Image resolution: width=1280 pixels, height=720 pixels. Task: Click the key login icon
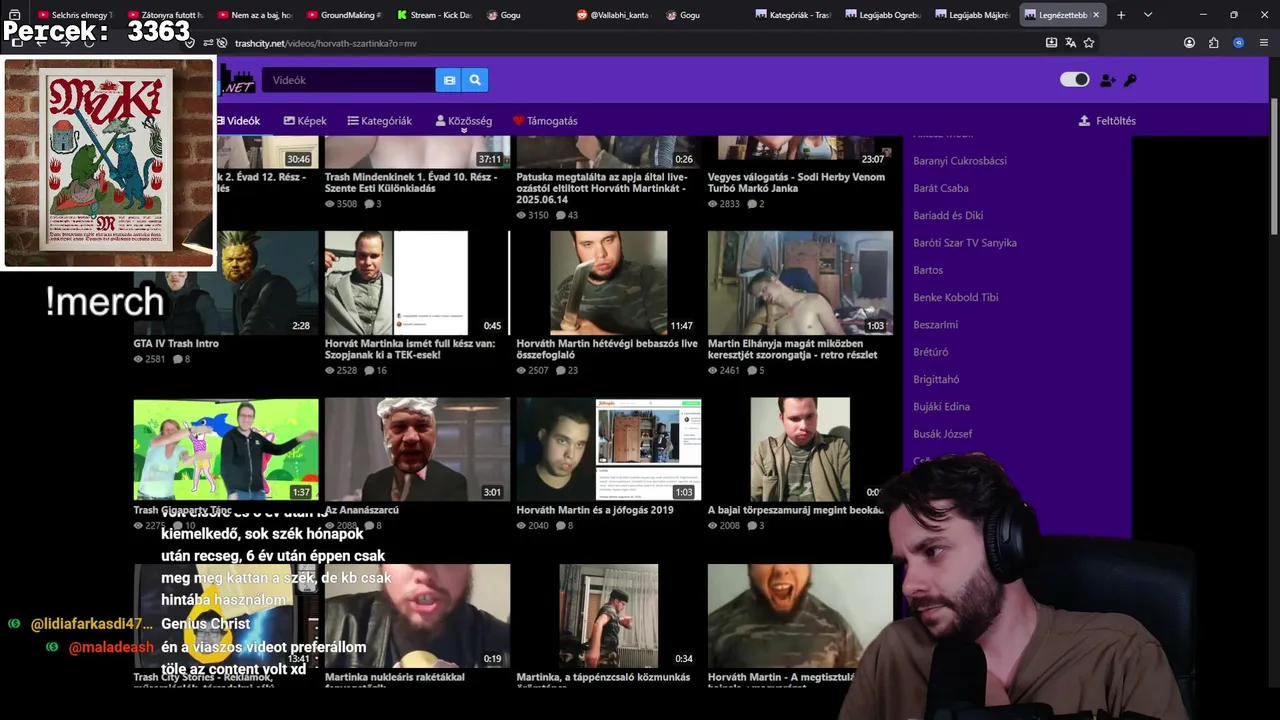1130,80
